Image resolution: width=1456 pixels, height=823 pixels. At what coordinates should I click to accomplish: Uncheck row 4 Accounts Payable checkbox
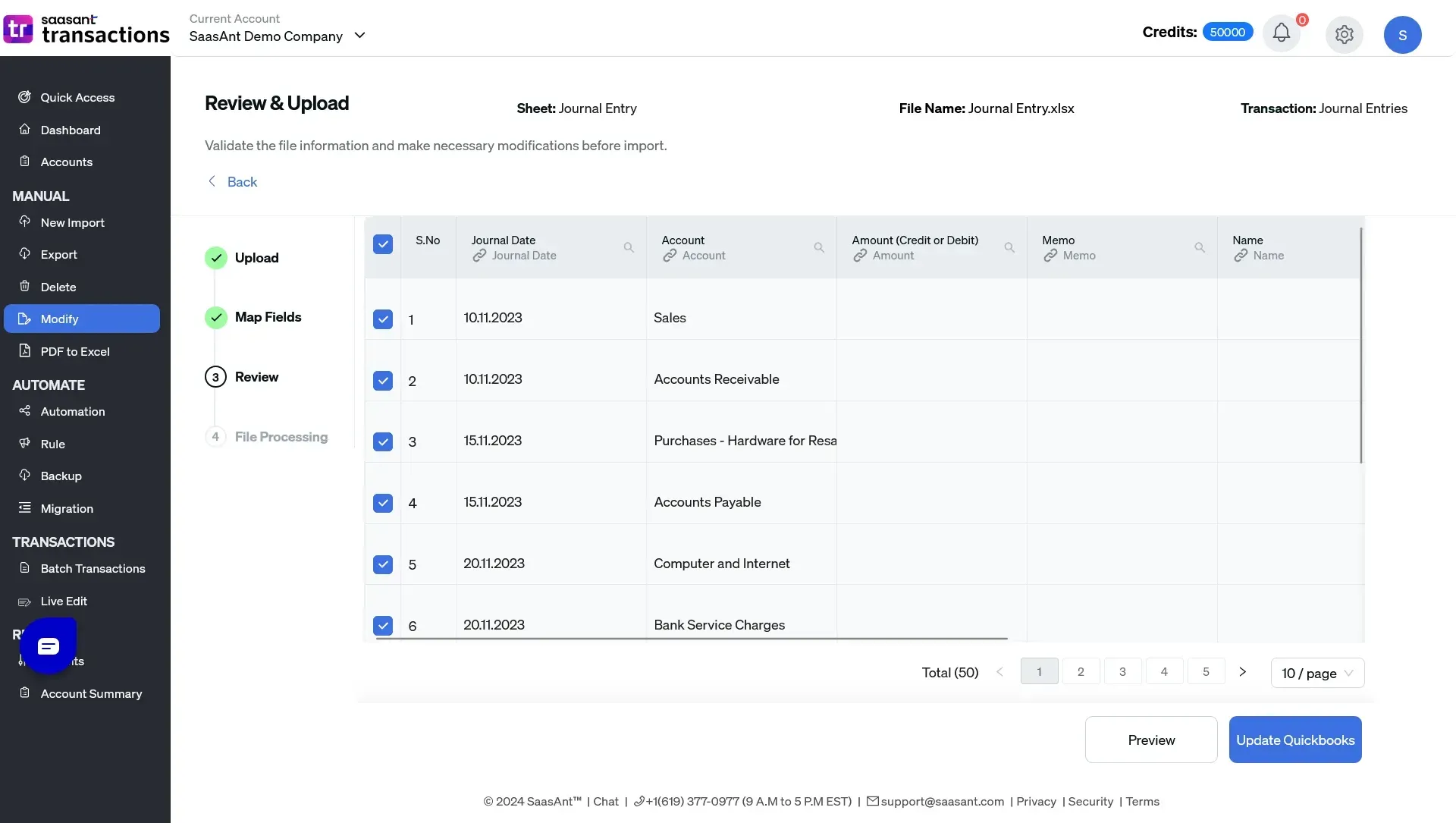[383, 503]
